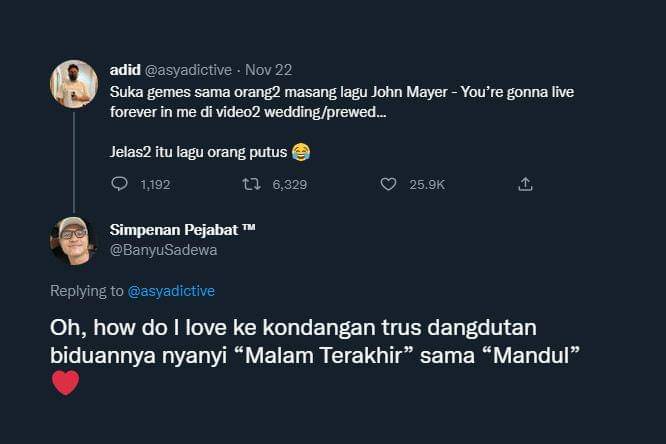Follow the "Replying to @asyadictive" mention link
The height and width of the screenshot is (444, 666).
pyautogui.click(x=171, y=291)
